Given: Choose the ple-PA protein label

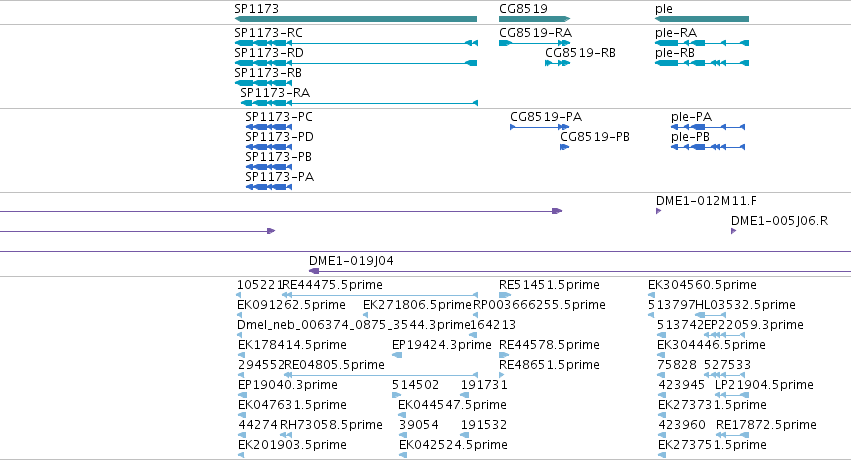Looking at the screenshot, I should pyautogui.click(x=691, y=117).
